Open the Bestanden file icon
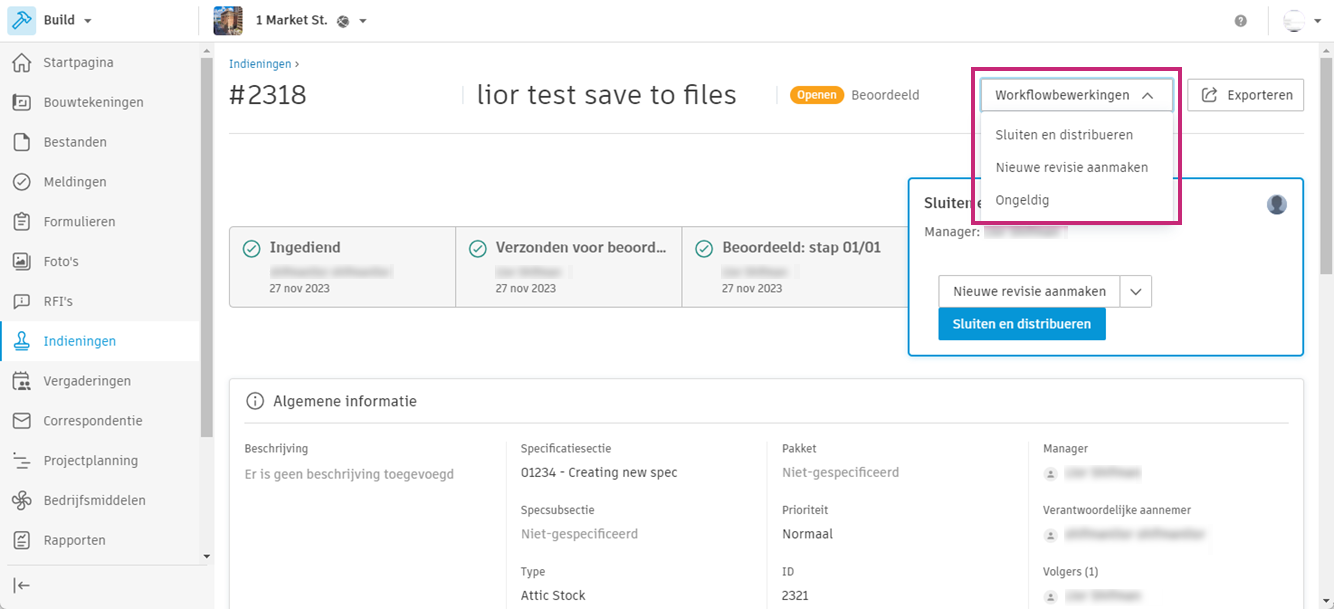Image resolution: width=1334 pixels, height=609 pixels. click(21, 142)
